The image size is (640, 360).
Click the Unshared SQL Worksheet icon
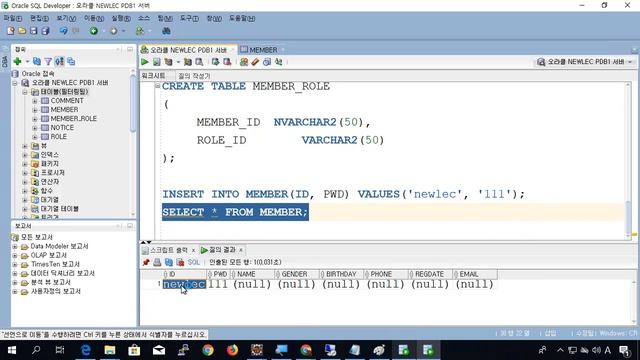point(244,62)
